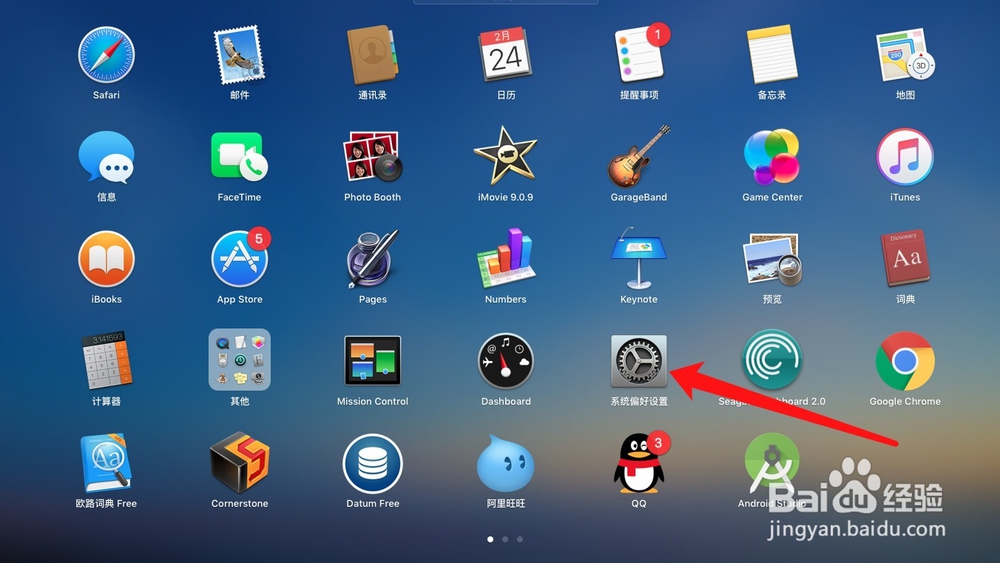The image size is (1000, 563).
Task: Open QQ messenger
Action: (x=640, y=463)
